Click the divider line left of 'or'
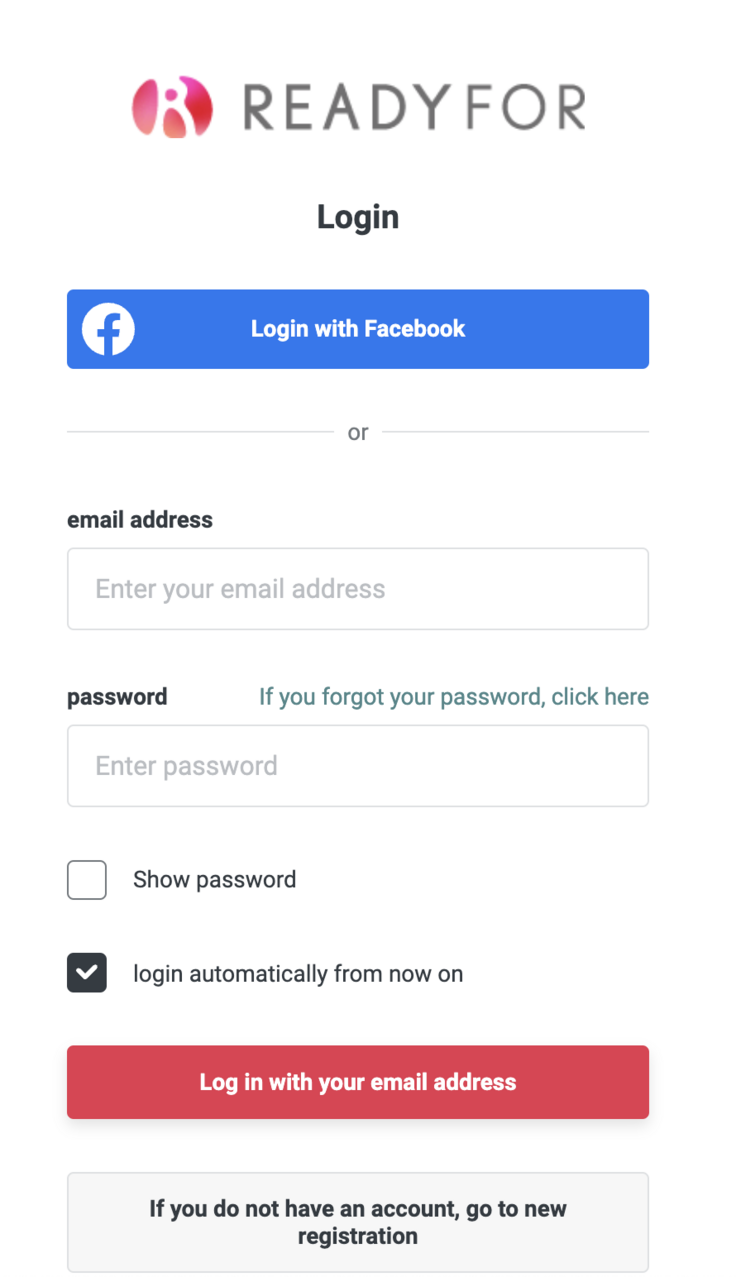736x1277 pixels. 200,432
